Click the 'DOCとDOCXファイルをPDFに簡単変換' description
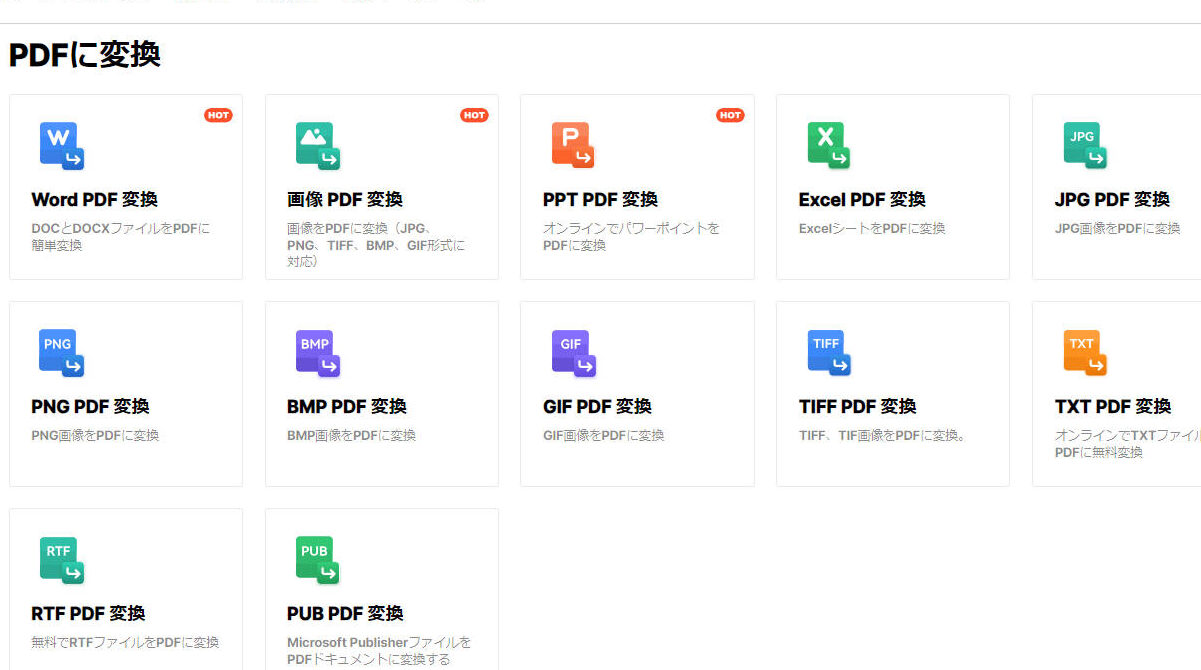The image size is (1201, 670). click(121, 237)
